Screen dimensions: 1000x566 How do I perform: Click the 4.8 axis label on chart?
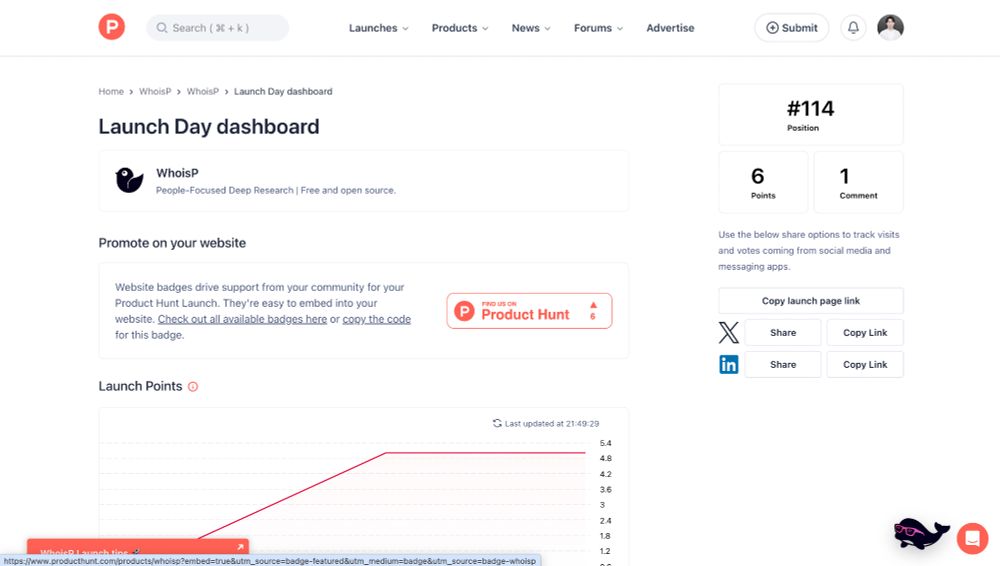(x=605, y=458)
